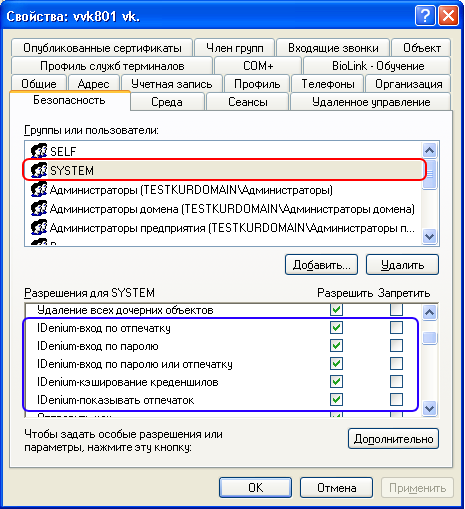Click the IDenium-показывать отпечаток permission label
The image size is (465, 509).
pyautogui.click(x=115, y=400)
